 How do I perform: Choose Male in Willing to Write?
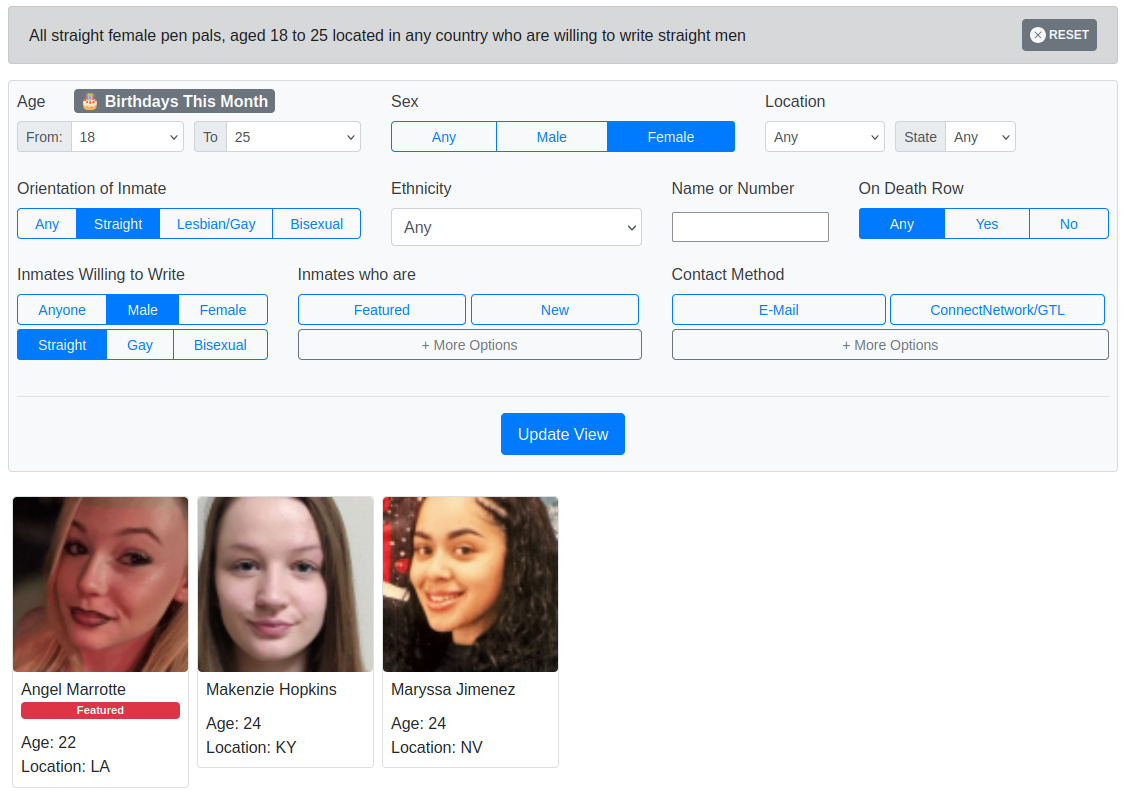[x=142, y=310]
